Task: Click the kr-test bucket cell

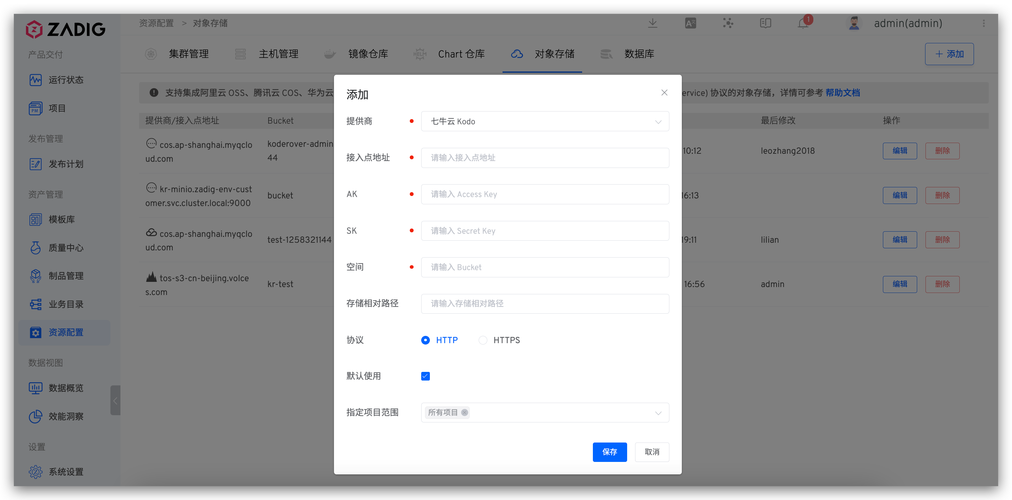Action: click(x=280, y=284)
